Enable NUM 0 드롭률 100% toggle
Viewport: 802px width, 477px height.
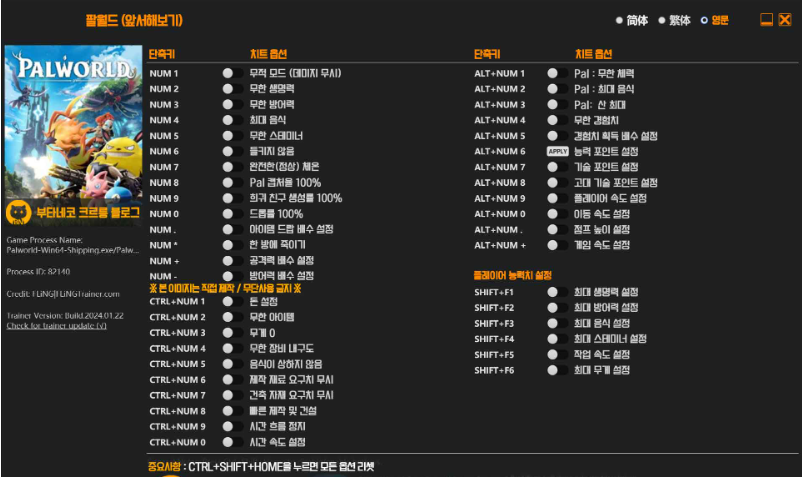tap(233, 214)
